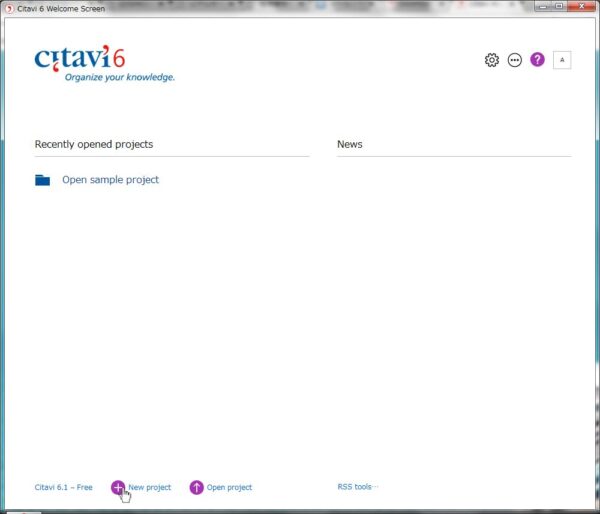Click the purple plus New project icon
Screen dimensions: 600x514
[118, 488]
